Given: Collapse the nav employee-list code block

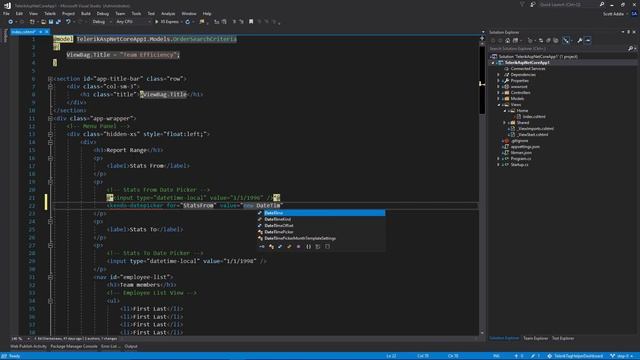Looking at the screenshot, I should [50, 277].
